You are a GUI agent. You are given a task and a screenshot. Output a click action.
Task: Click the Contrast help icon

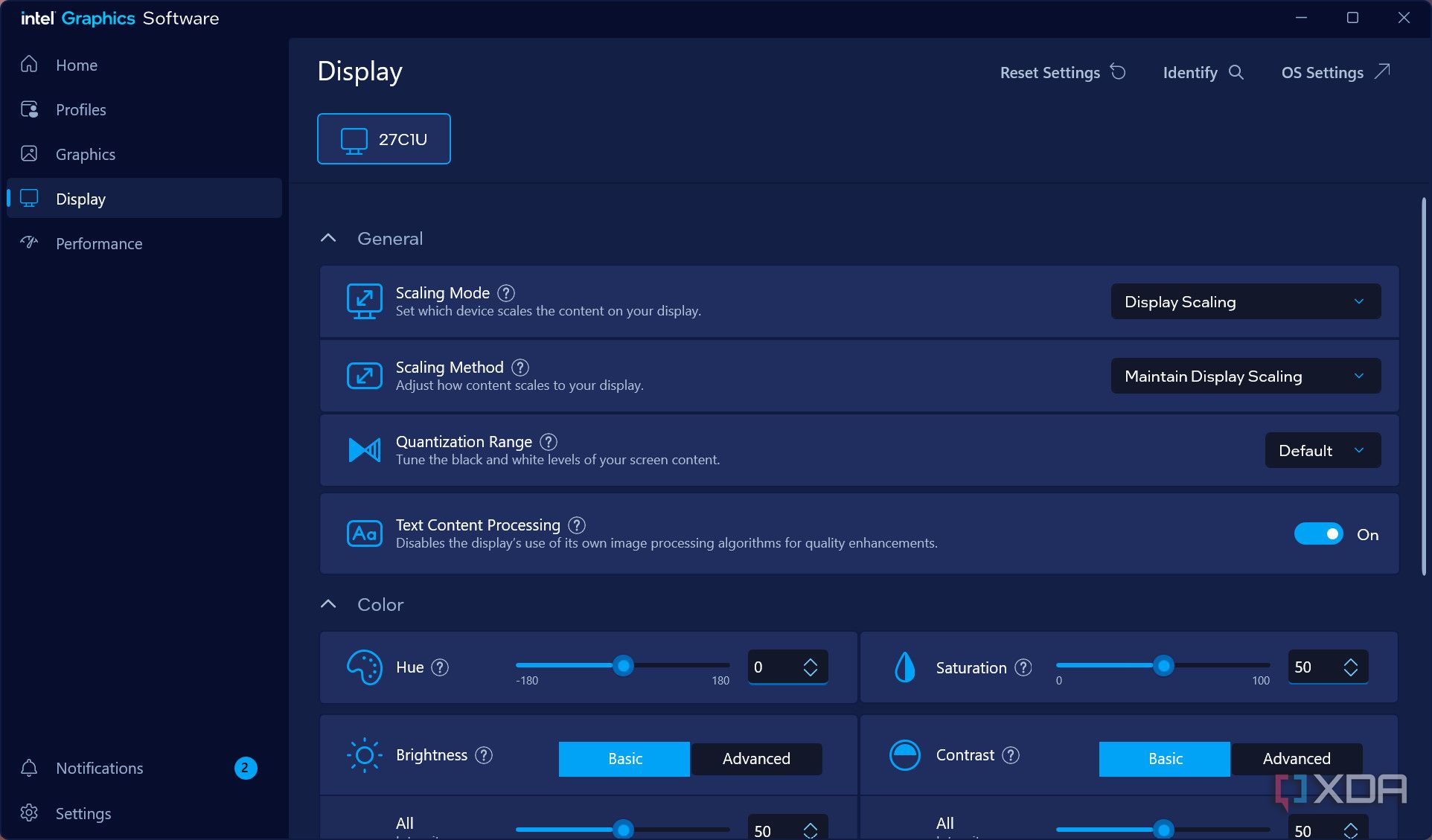pyautogui.click(x=1011, y=755)
